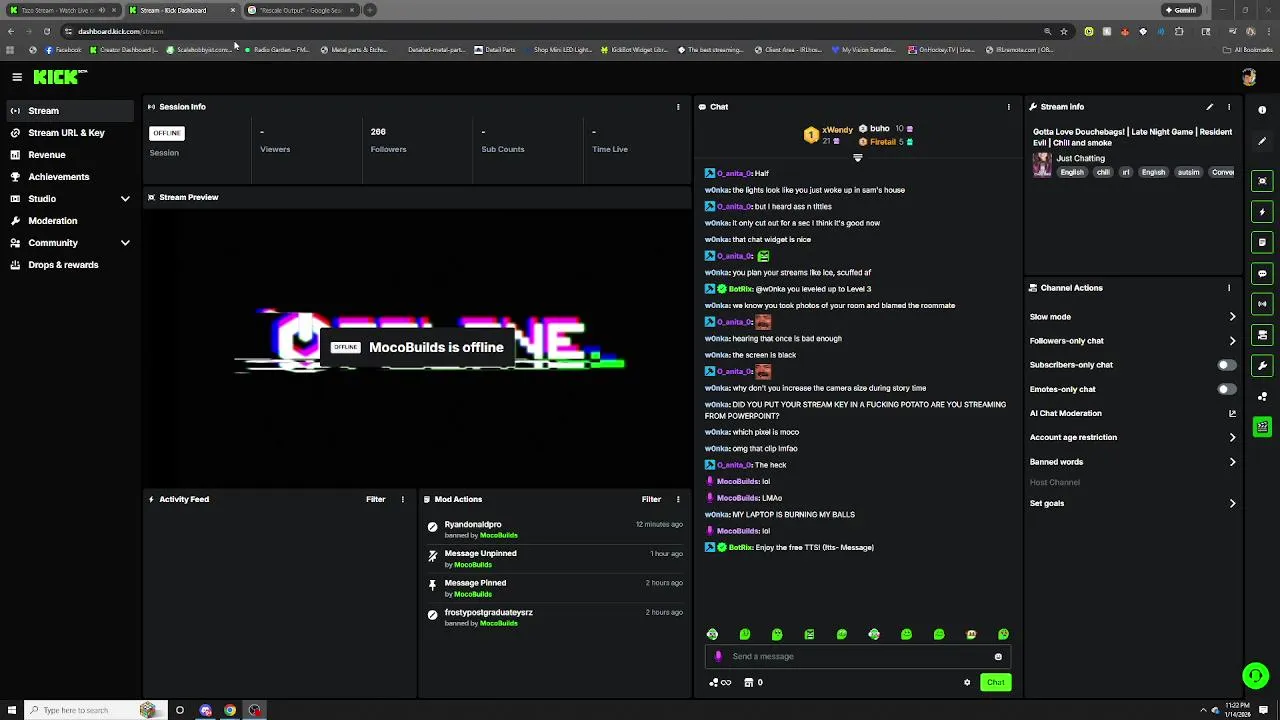
Task: Click MocoBuilds link under Ryandonaldpro ban
Action: click(499, 535)
